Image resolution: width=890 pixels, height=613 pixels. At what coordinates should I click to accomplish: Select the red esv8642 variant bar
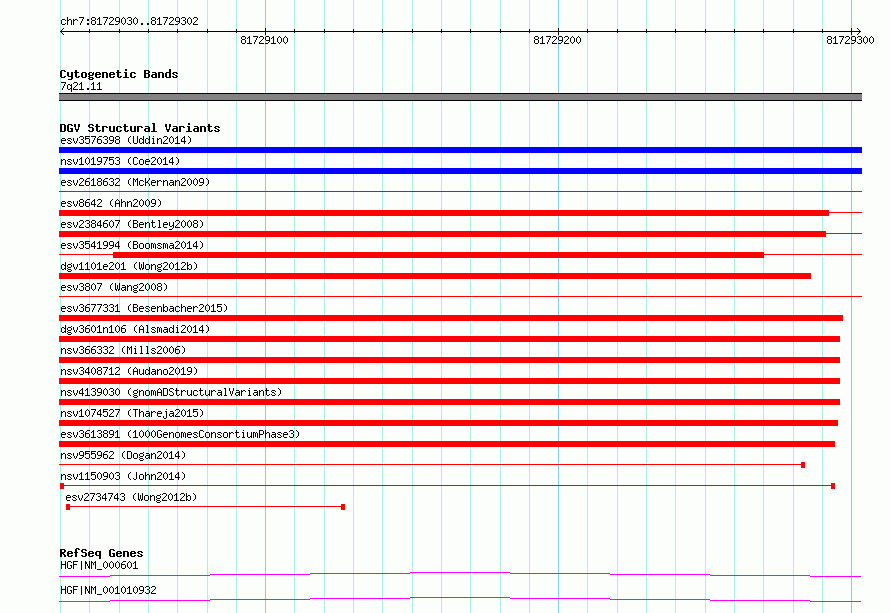[444, 213]
